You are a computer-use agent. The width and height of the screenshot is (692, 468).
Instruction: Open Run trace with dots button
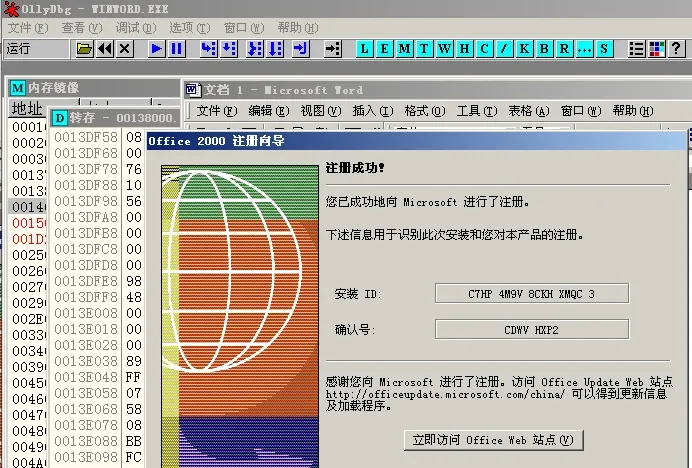click(584, 49)
